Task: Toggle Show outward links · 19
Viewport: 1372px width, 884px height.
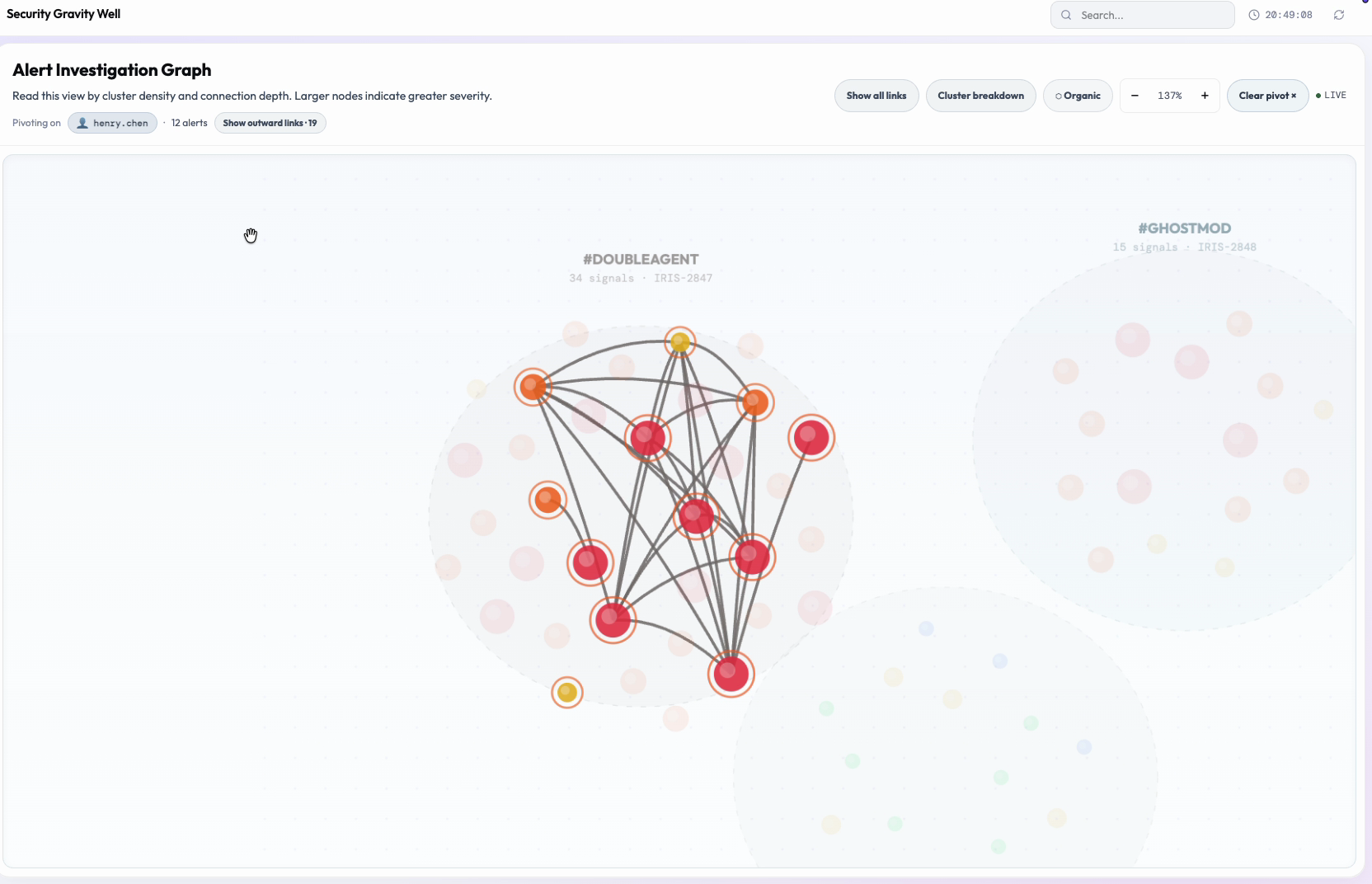Action: tap(270, 123)
